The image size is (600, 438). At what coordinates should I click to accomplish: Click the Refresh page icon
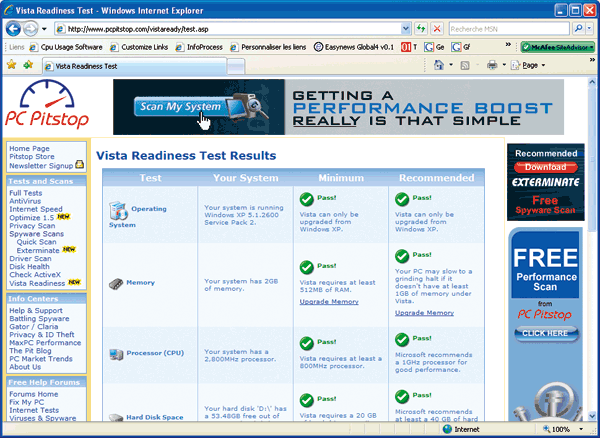click(421, 29)
